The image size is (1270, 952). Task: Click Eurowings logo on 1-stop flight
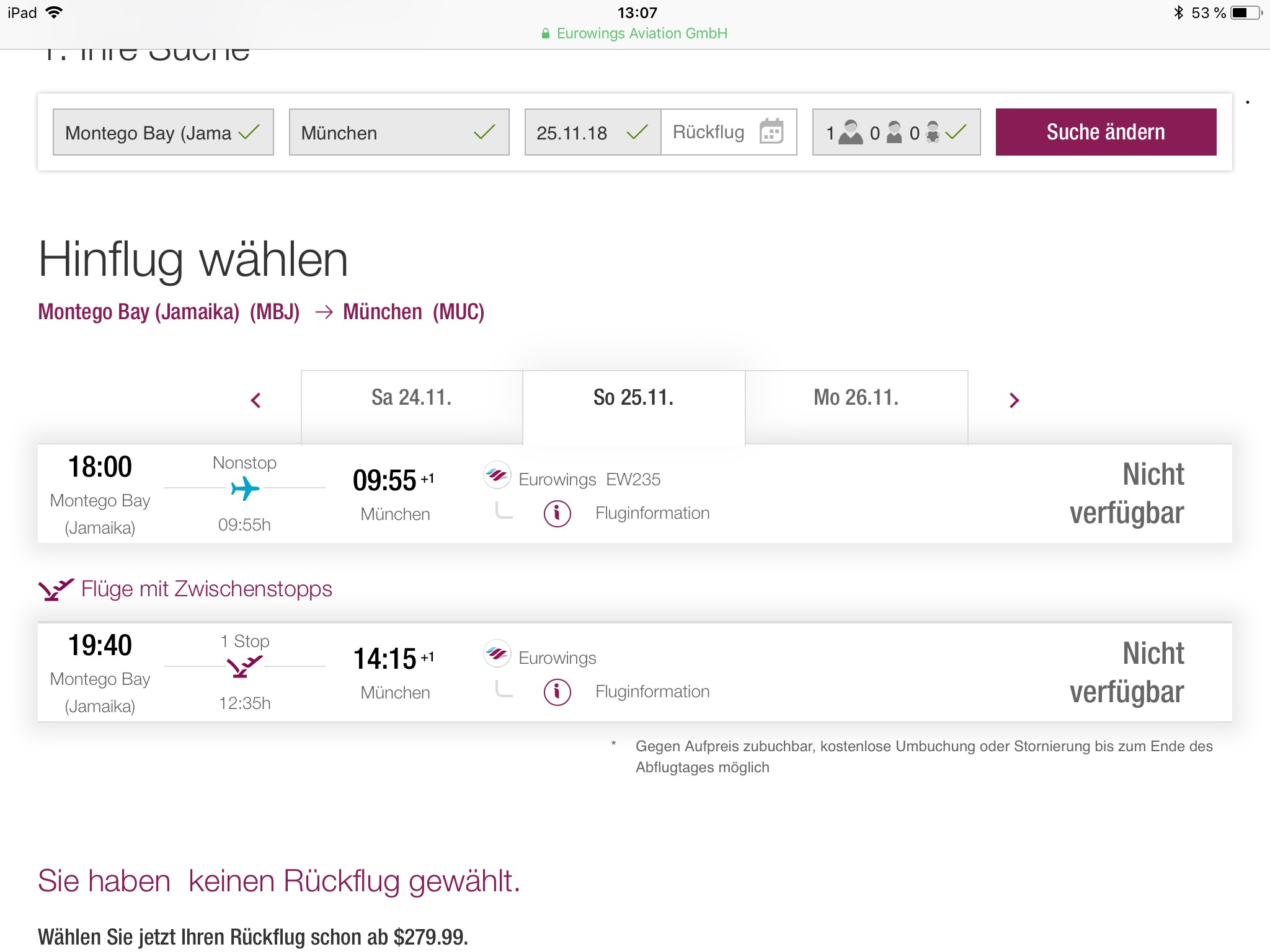click(497, 654)
